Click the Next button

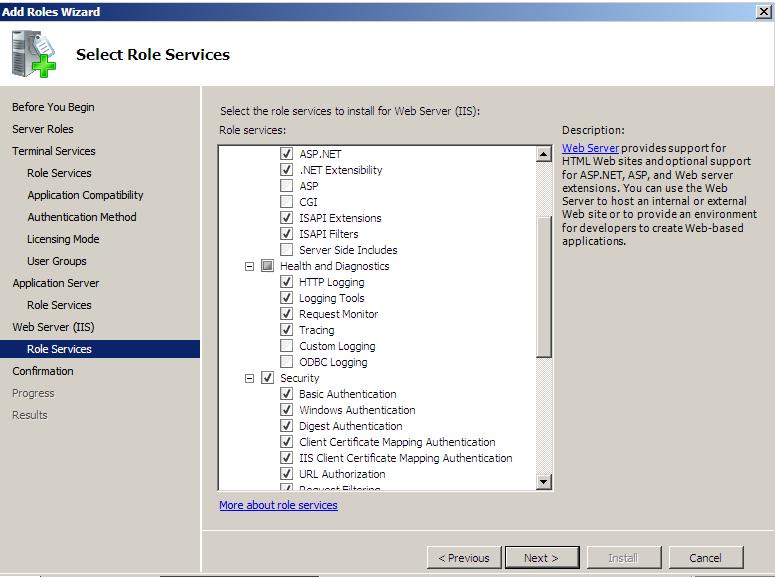click(542, 558)
